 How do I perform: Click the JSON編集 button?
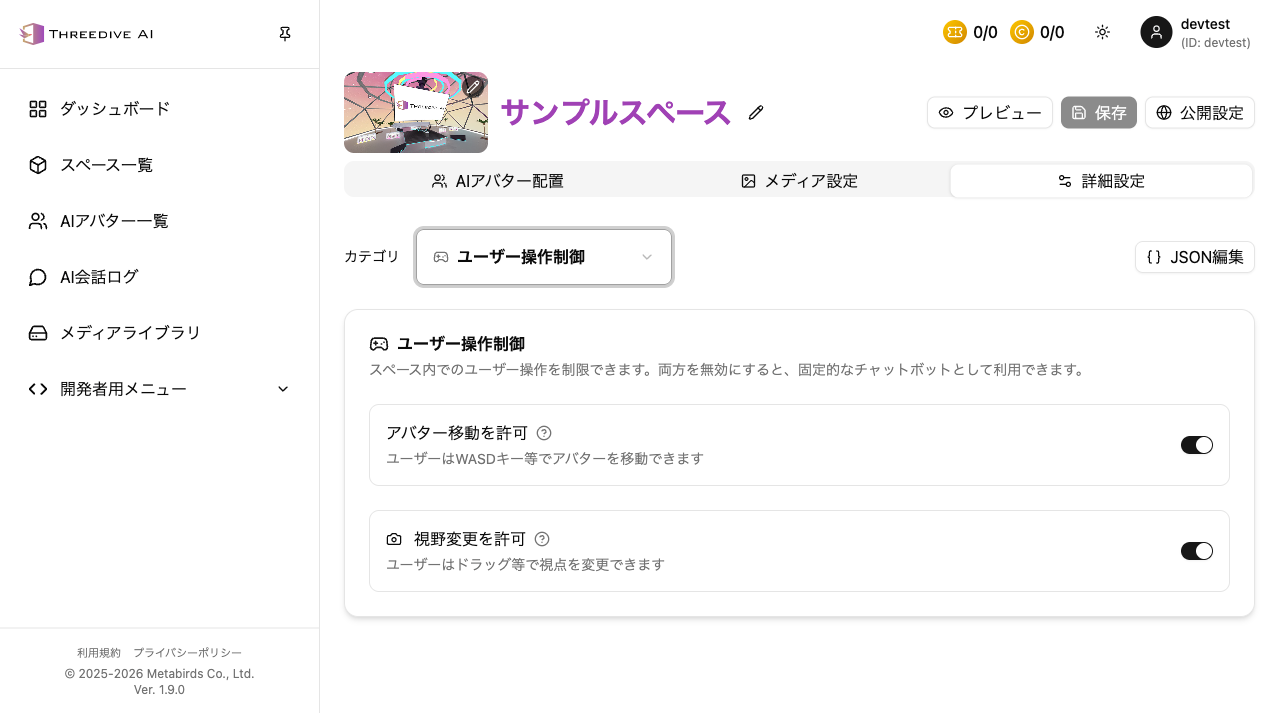coord(1195,257)
